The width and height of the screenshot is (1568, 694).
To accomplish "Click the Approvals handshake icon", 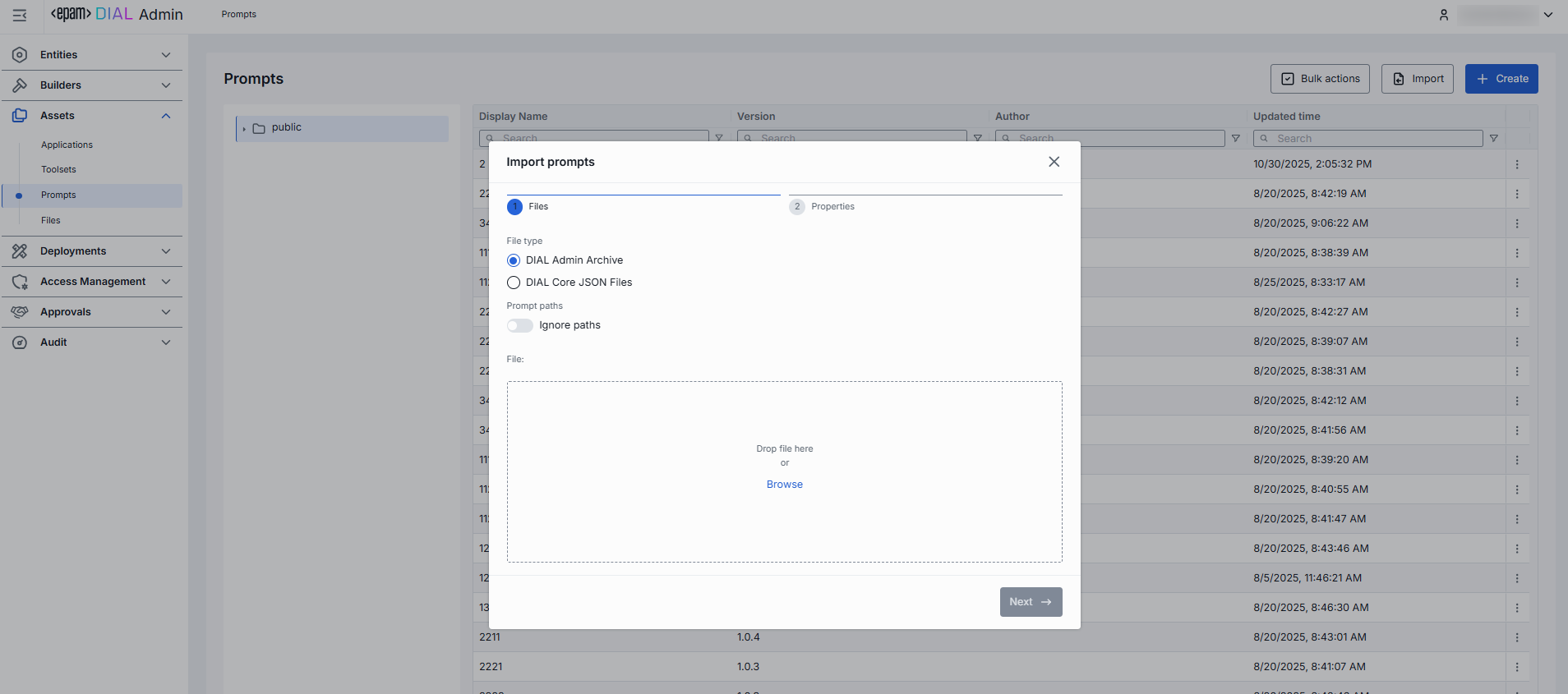I will pyautogui.click(x=20, y=312).
